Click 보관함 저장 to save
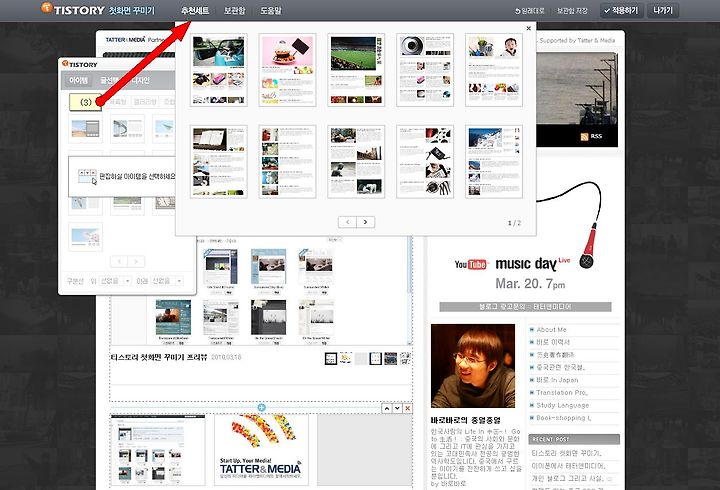Image resolution: width=720 pixels, height=490 pixels. tap(572, 11)
